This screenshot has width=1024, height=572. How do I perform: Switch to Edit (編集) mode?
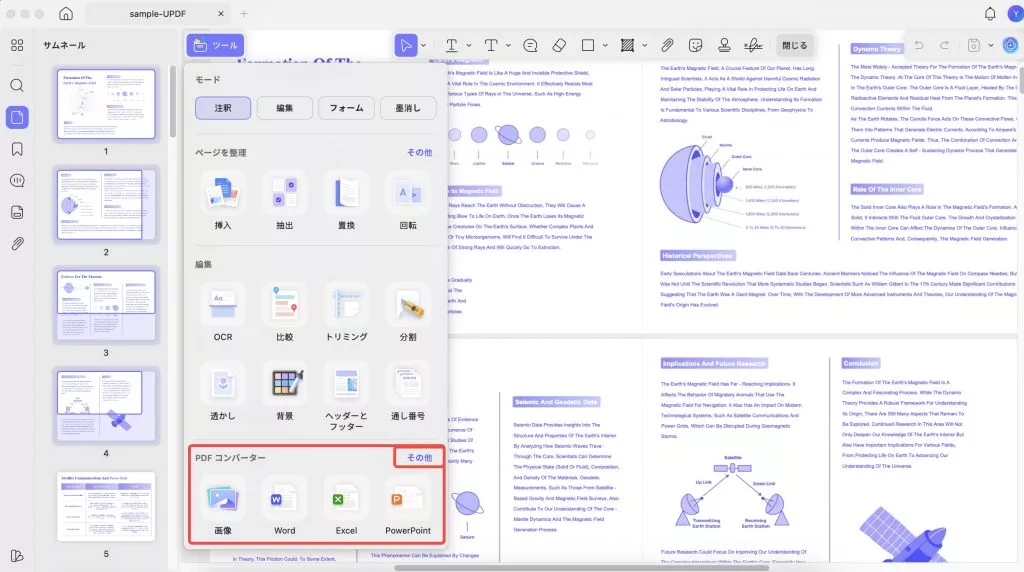click(285, 108)
